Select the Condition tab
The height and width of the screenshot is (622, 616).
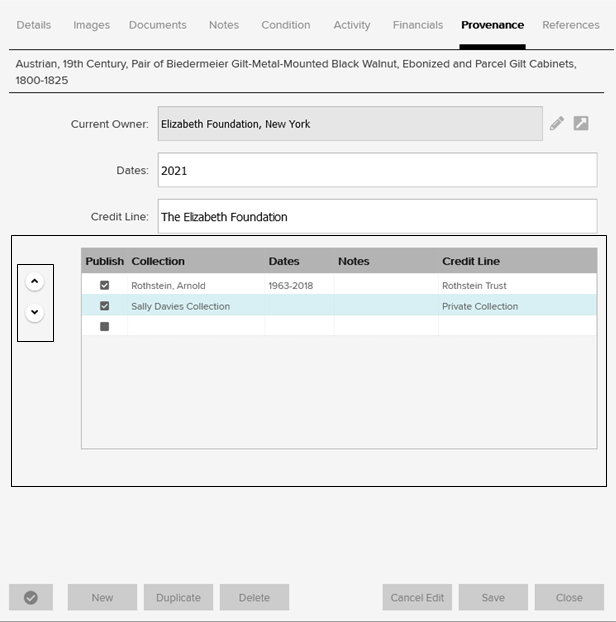pos(286,25)
